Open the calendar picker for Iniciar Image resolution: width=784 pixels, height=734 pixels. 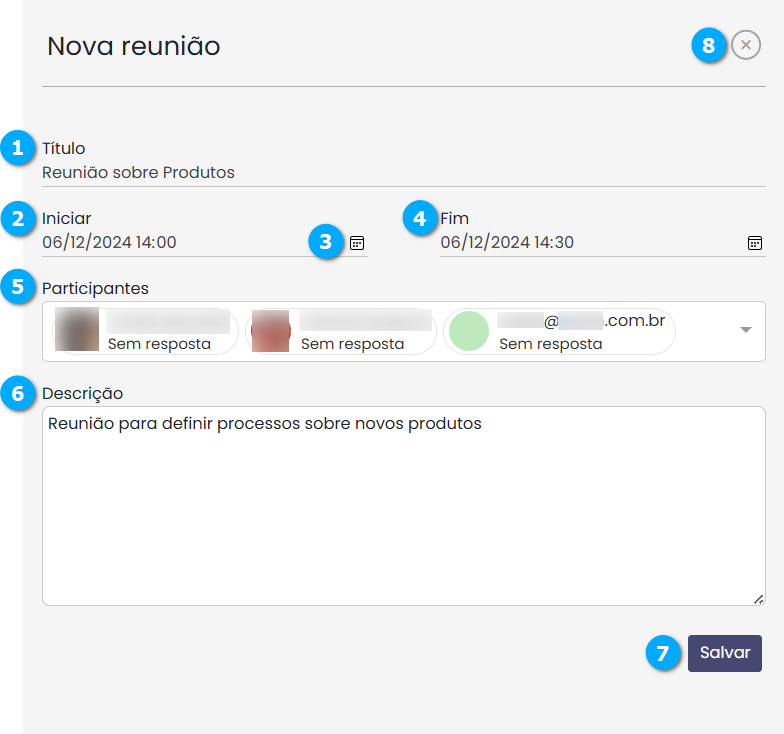point(357,242)
